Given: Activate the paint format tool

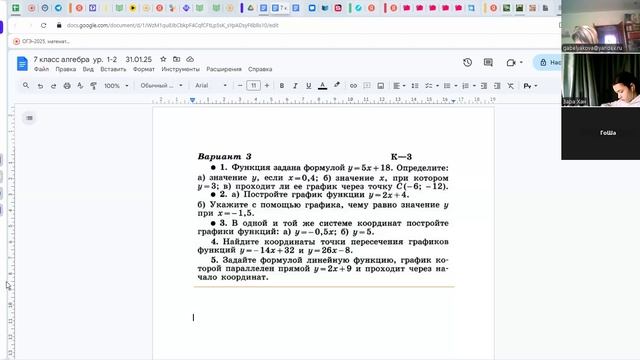Looking at the screenshot, I should tap(93, 86).
